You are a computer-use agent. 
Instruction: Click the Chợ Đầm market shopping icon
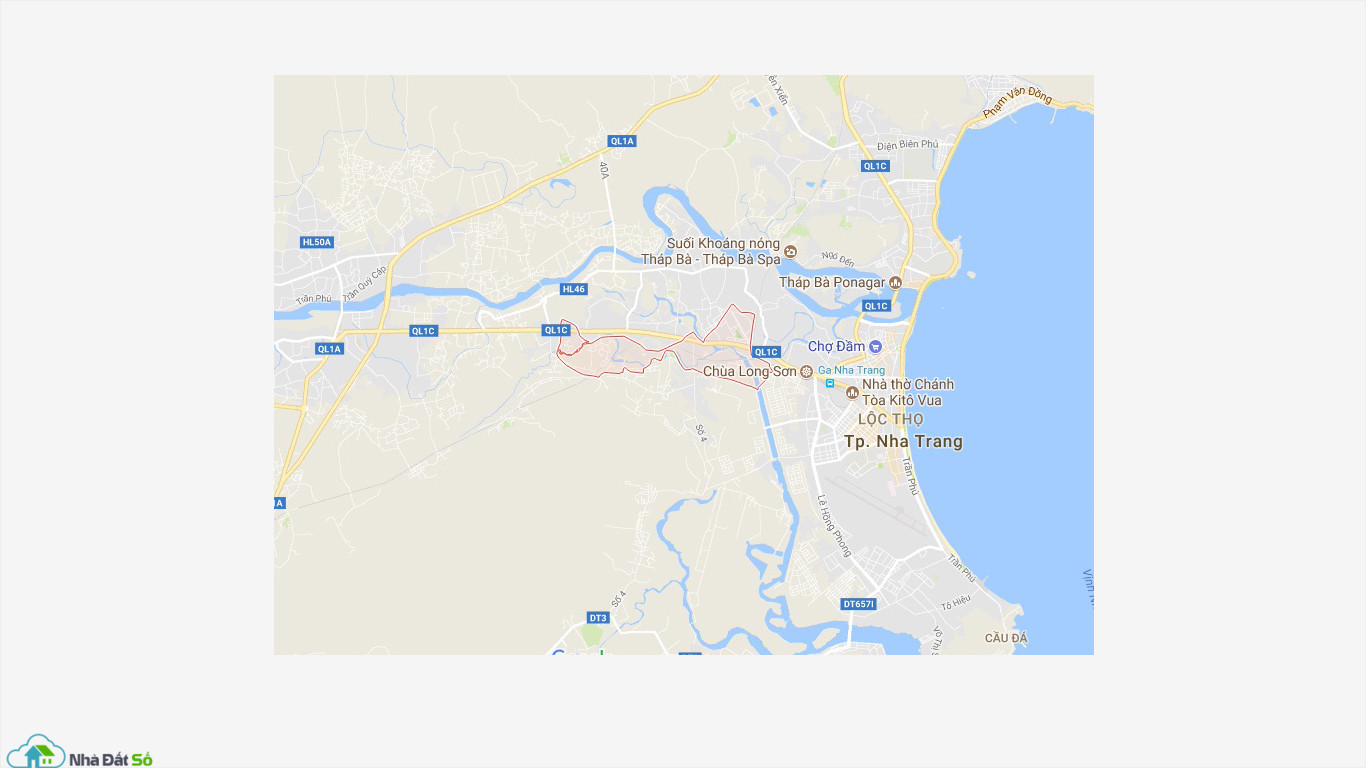coord(876,347)
